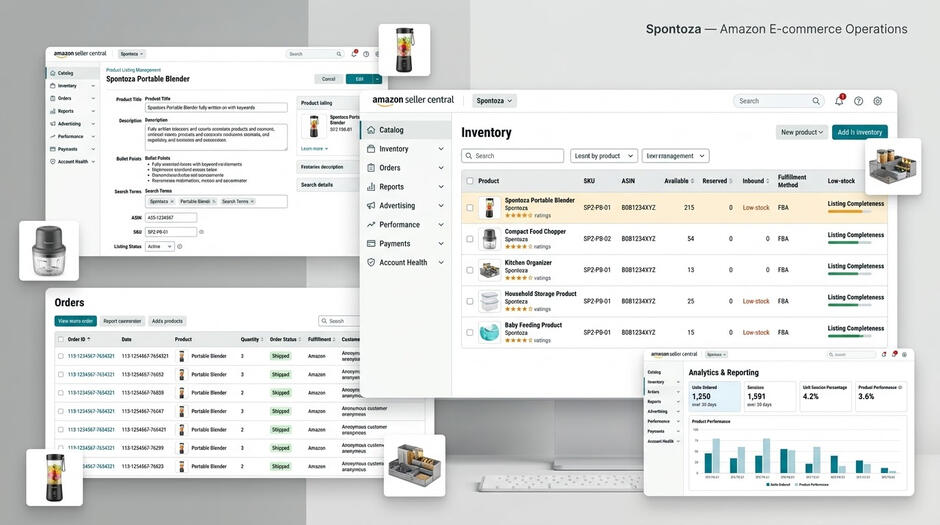The height and width of the screenshot is (525, 940).
Task: Tick select-all checkbox in Orders table header
Action: point(61,339)
